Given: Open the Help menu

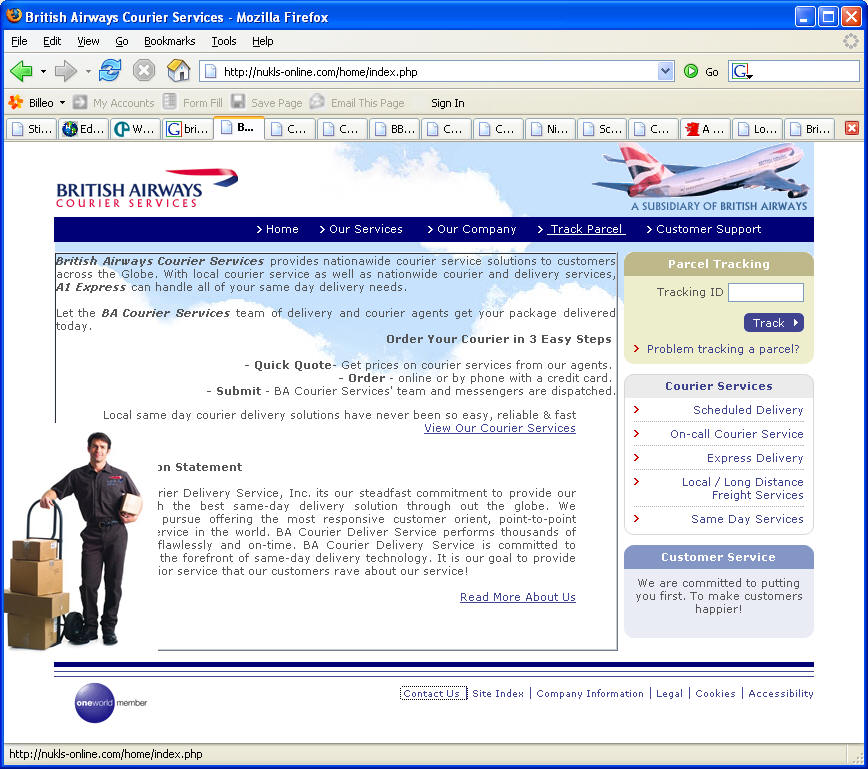Looking at the screenshot, I should click(262, 41).
